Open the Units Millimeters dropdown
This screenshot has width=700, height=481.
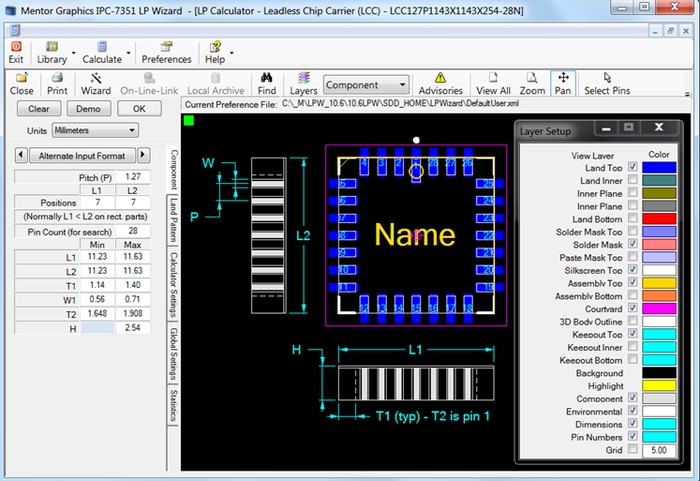pyautogui.click(x=96, y=130)
